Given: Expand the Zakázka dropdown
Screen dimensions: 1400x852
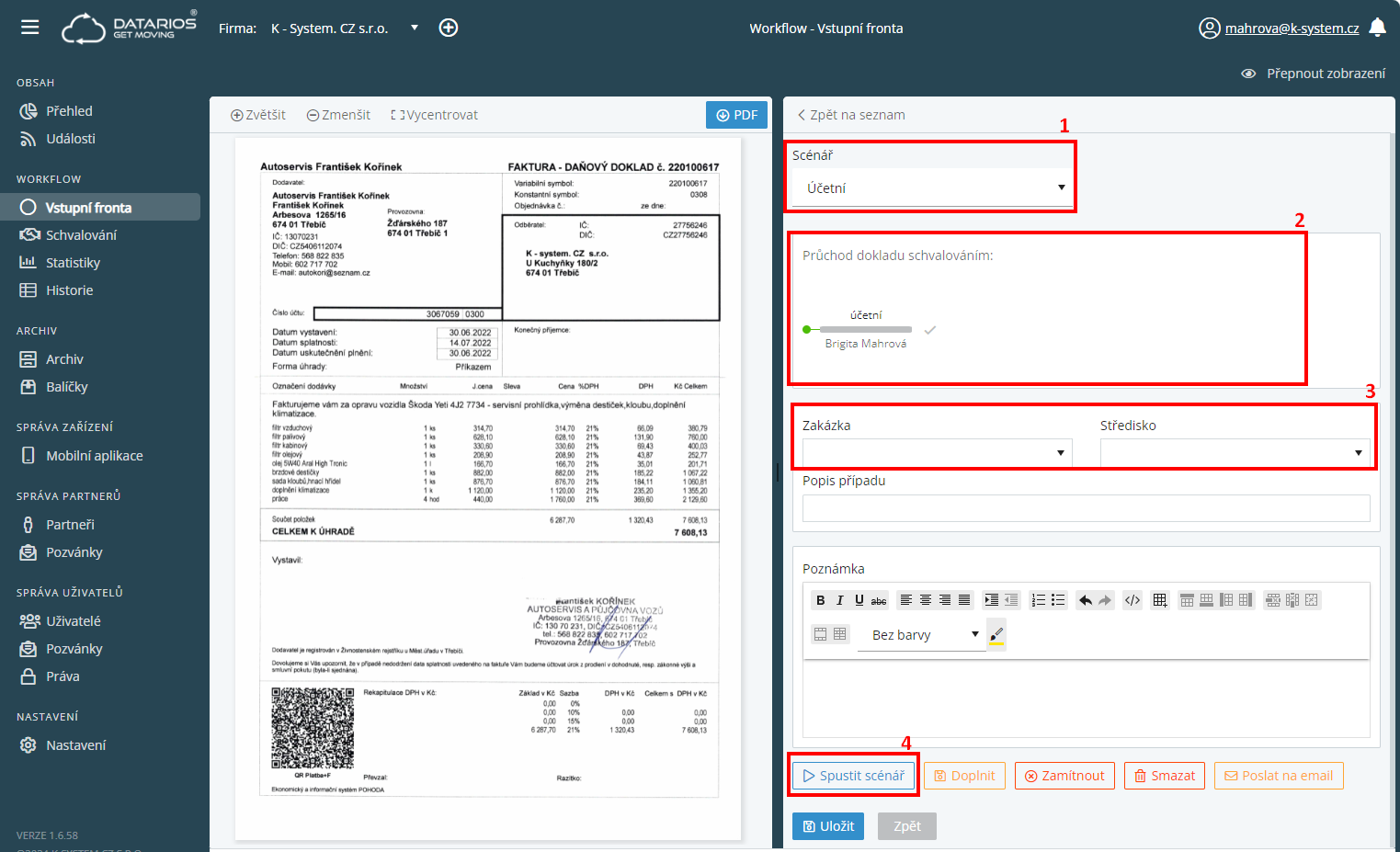Looking at the screenshot, I should pos(937,452).
